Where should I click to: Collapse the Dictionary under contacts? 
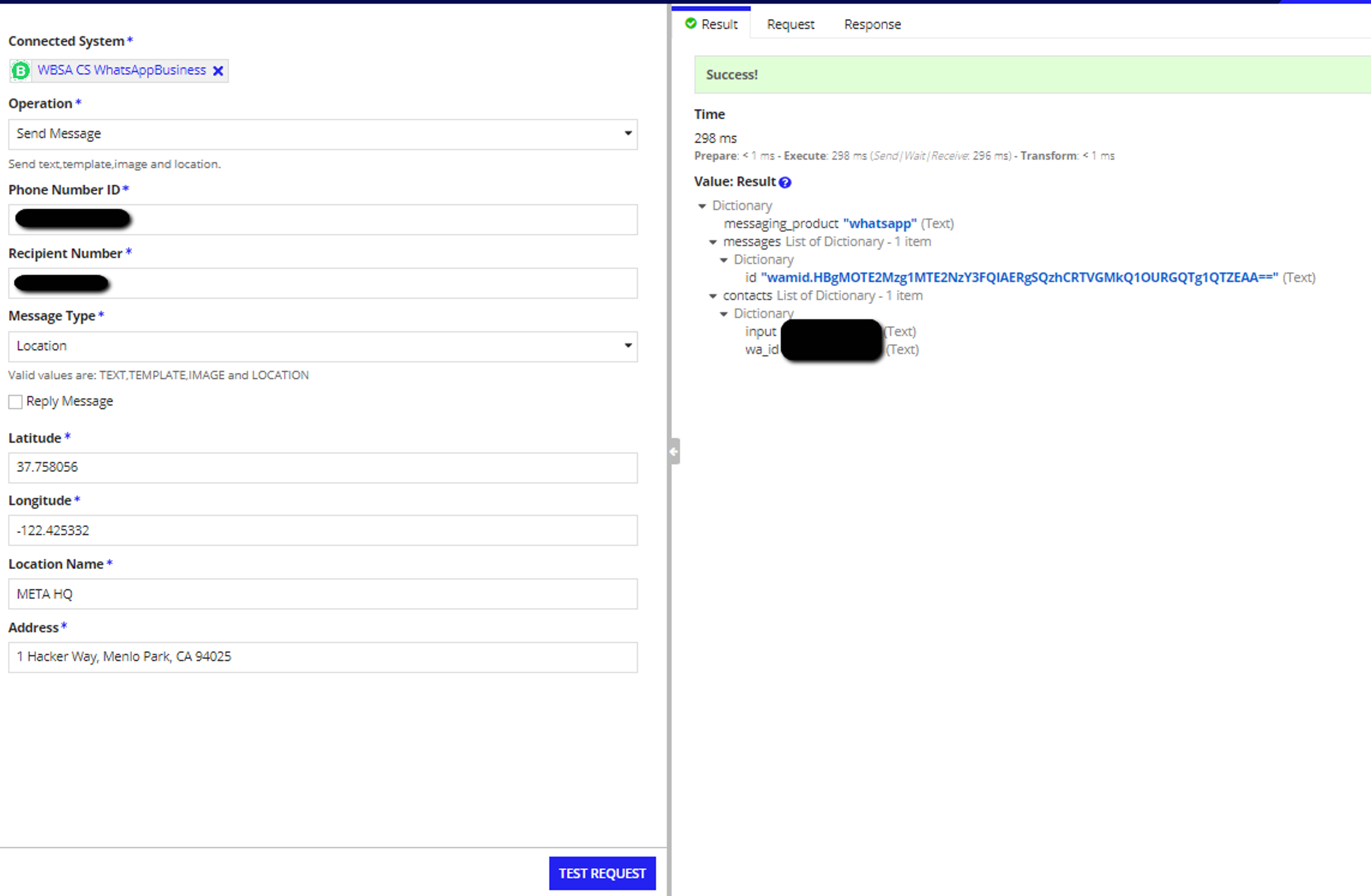pos(723,314)
